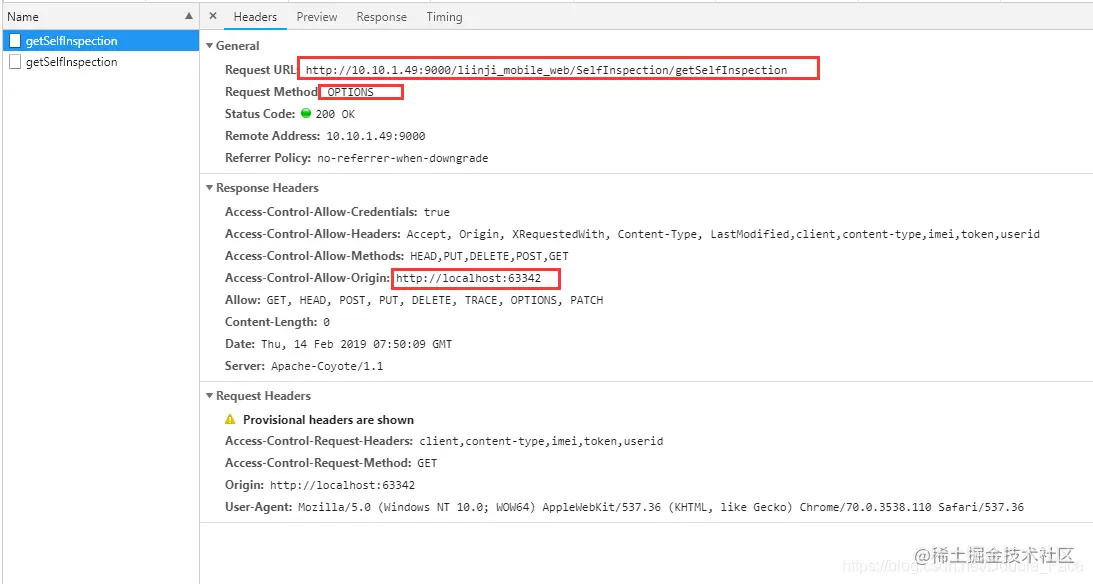This screenshot has width=1093, height=584.
Task: Collapse the Response Headers section
Action: [209, 187]
